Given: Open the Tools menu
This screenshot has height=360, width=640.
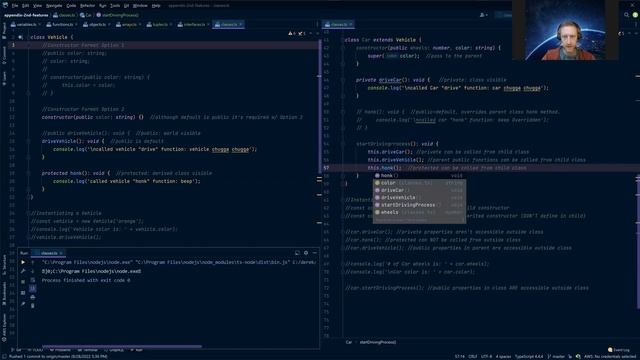Looking at the screenshot, I should pyautogui.click(x=115, y=6).
